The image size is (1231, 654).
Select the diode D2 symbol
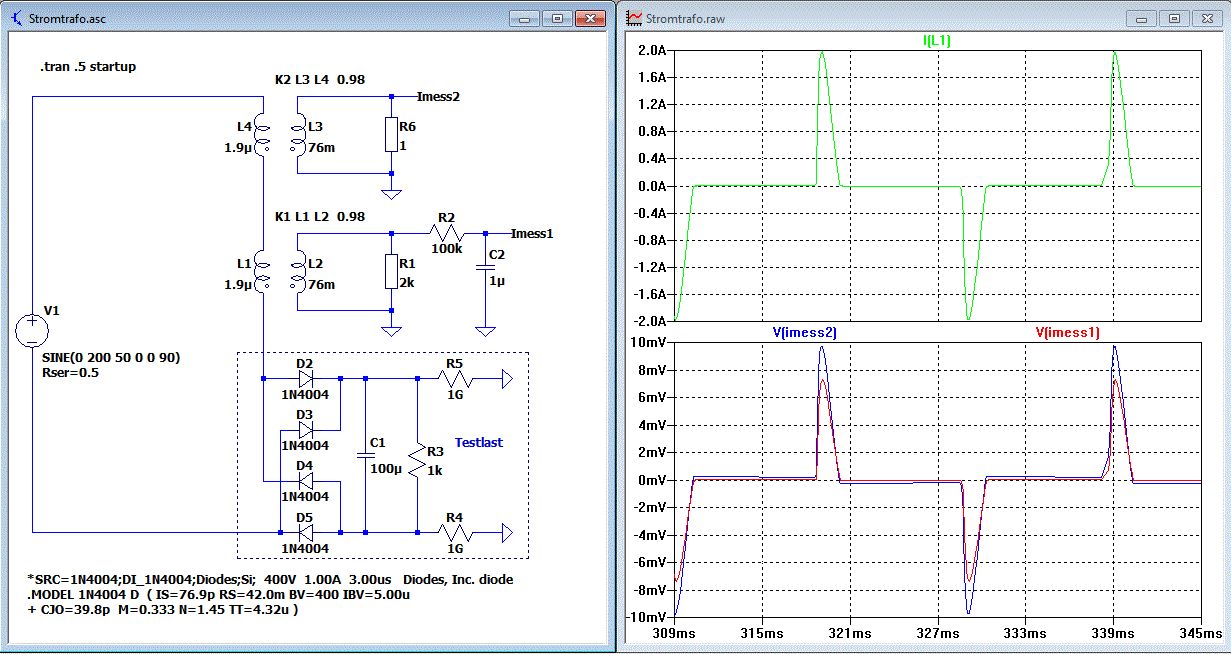click(x=303, y=379)
